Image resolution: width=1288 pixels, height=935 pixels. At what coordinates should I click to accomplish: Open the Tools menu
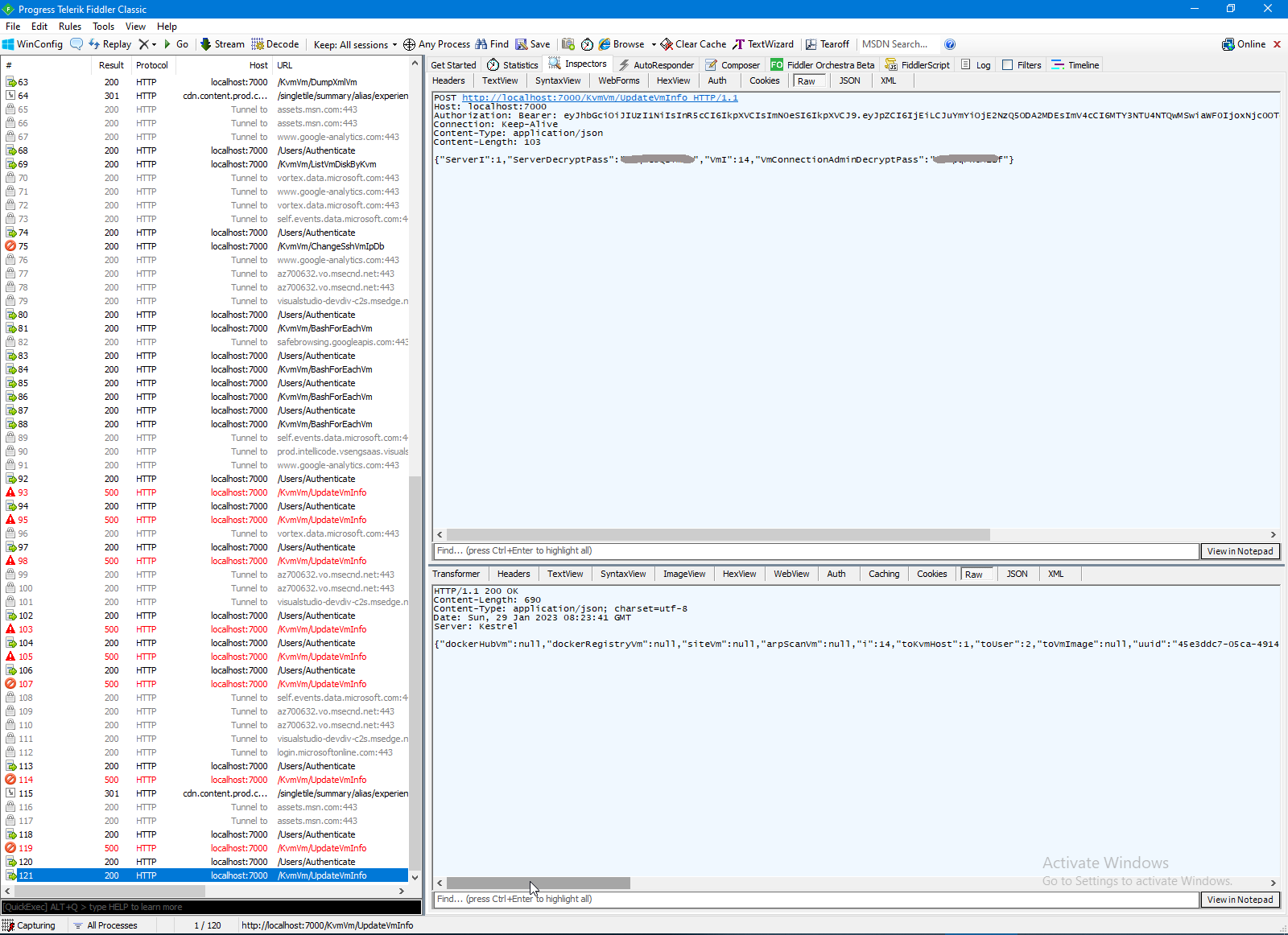[x=104, y=27]
